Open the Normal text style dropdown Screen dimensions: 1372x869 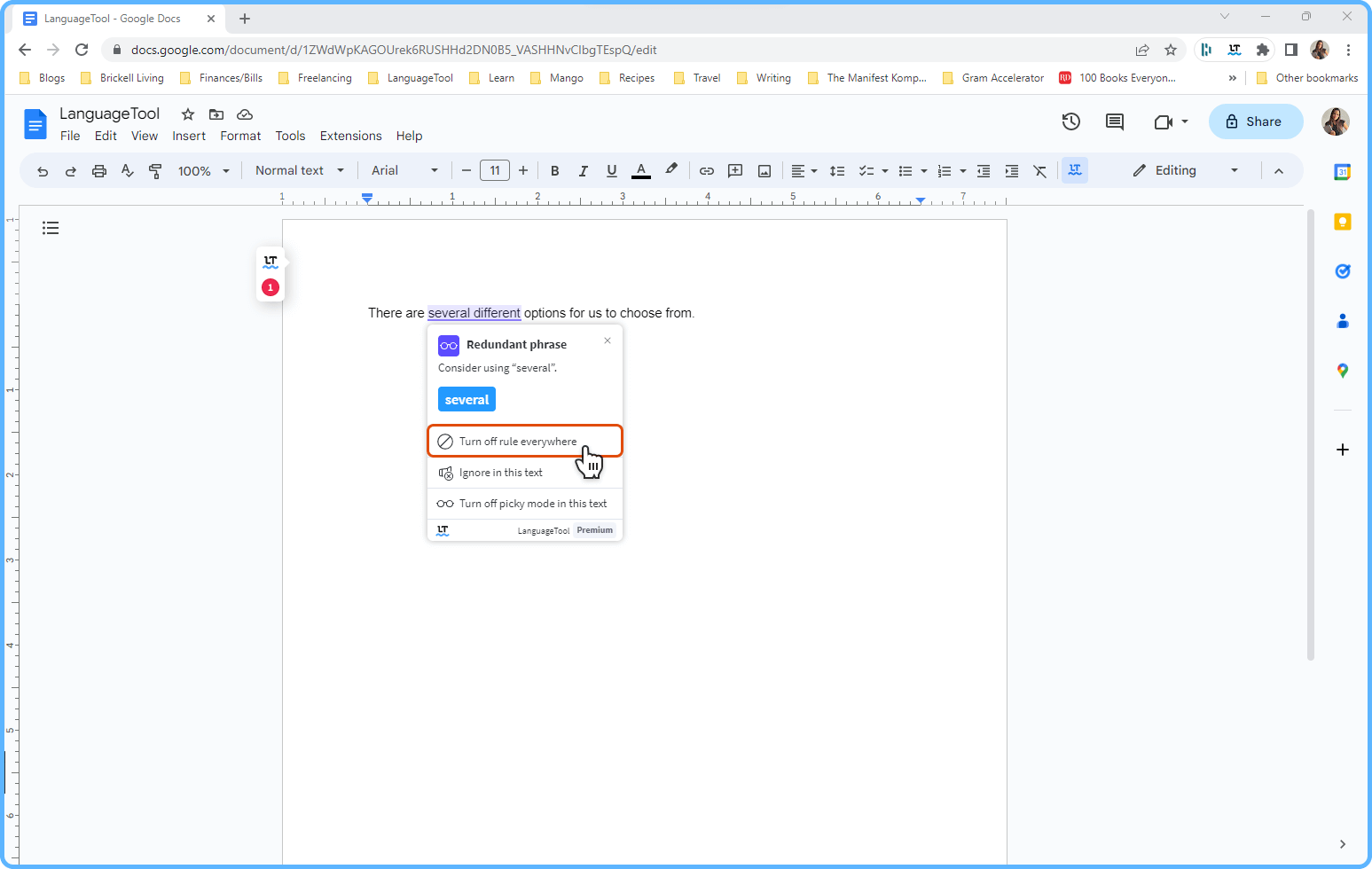300,171
